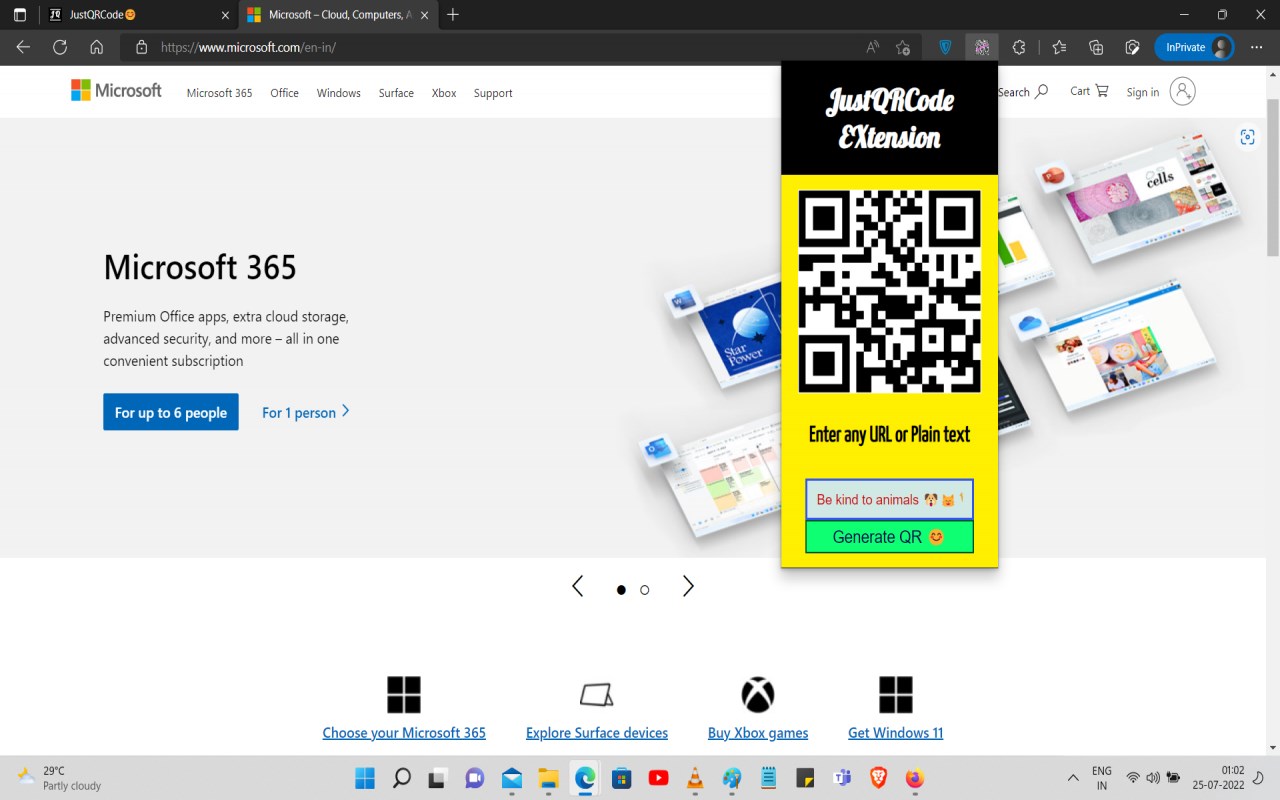Open the Get Windows 11 link
Screen dimensions: 1280x800
896,733
